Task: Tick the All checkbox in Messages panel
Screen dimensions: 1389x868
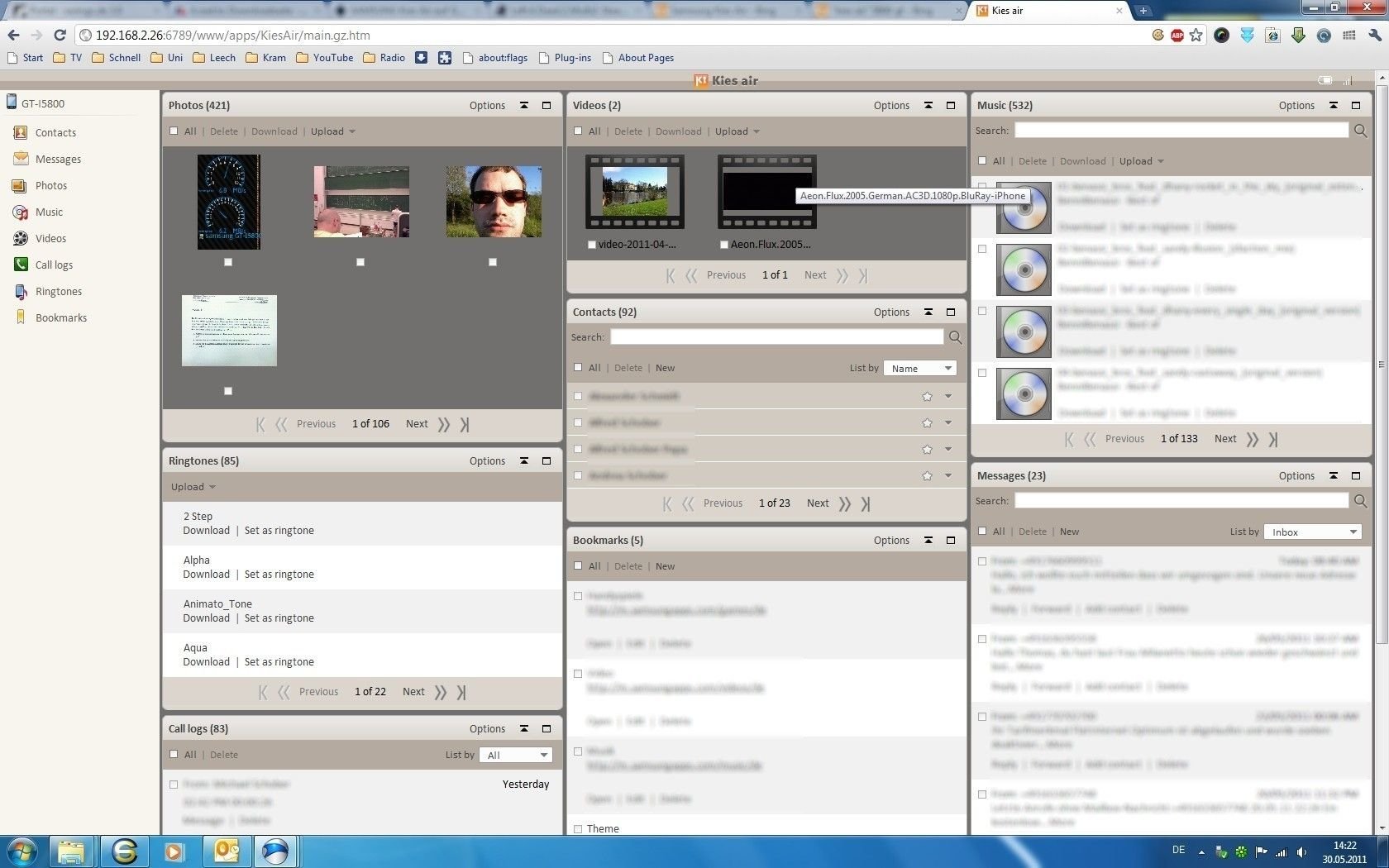Action: (x=982, y=531)
